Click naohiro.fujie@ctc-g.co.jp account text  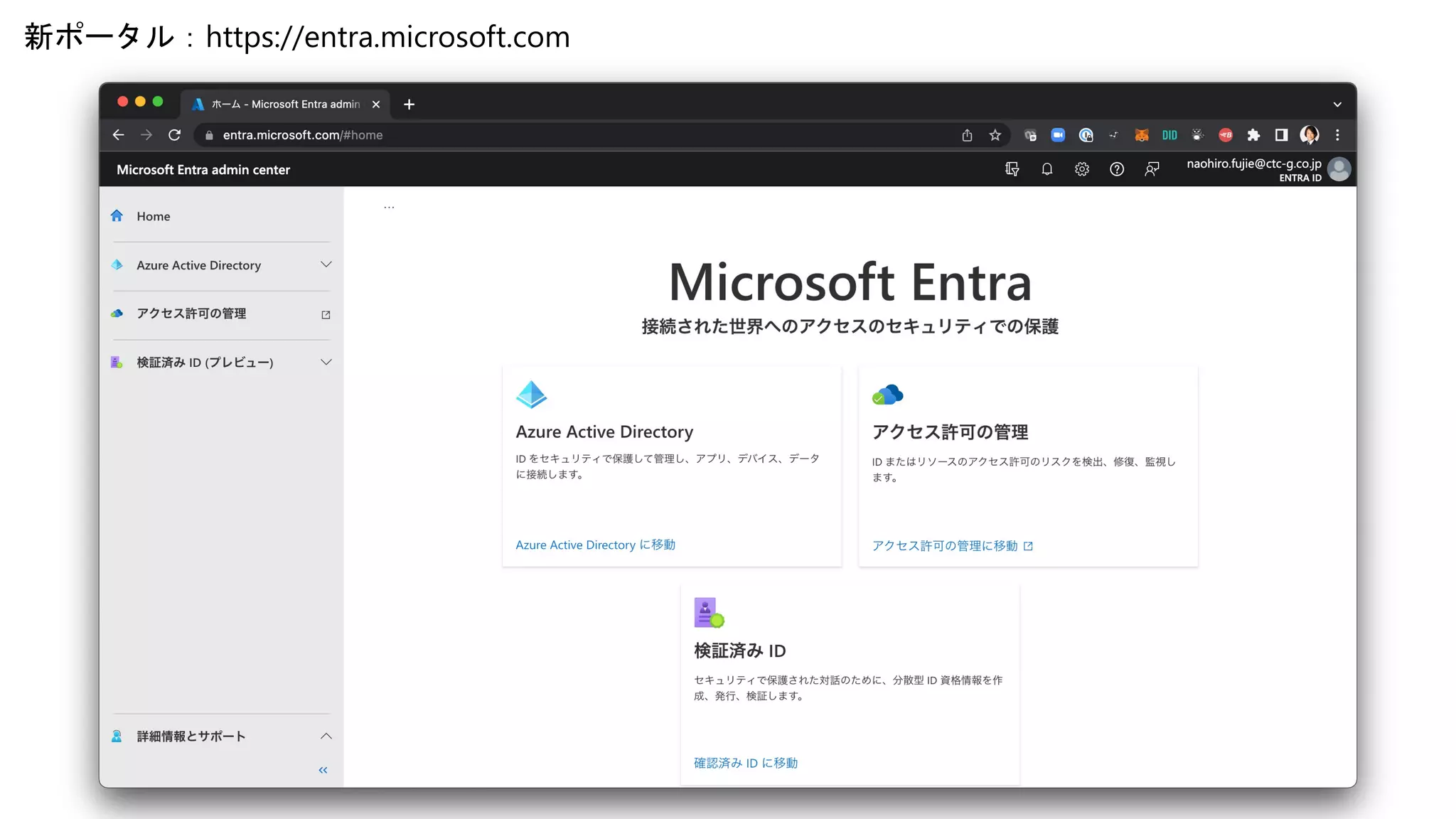1254,164
